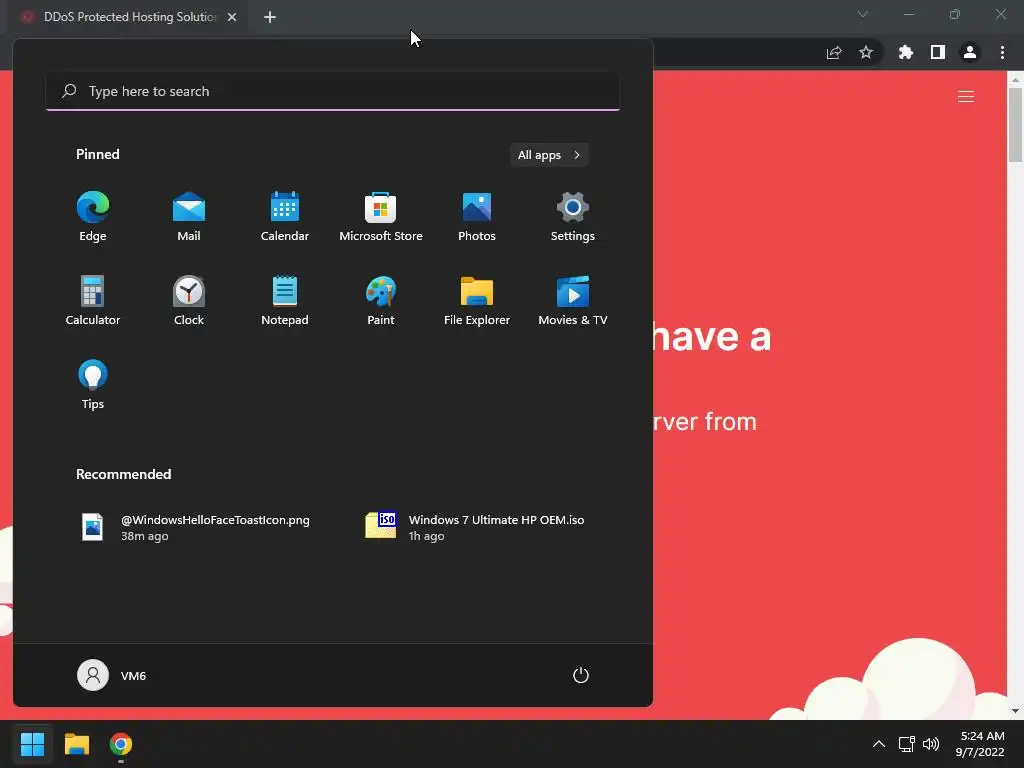Click the power button in Start menu
This screenshot has height=768, width=1024.
click(581, 675)
